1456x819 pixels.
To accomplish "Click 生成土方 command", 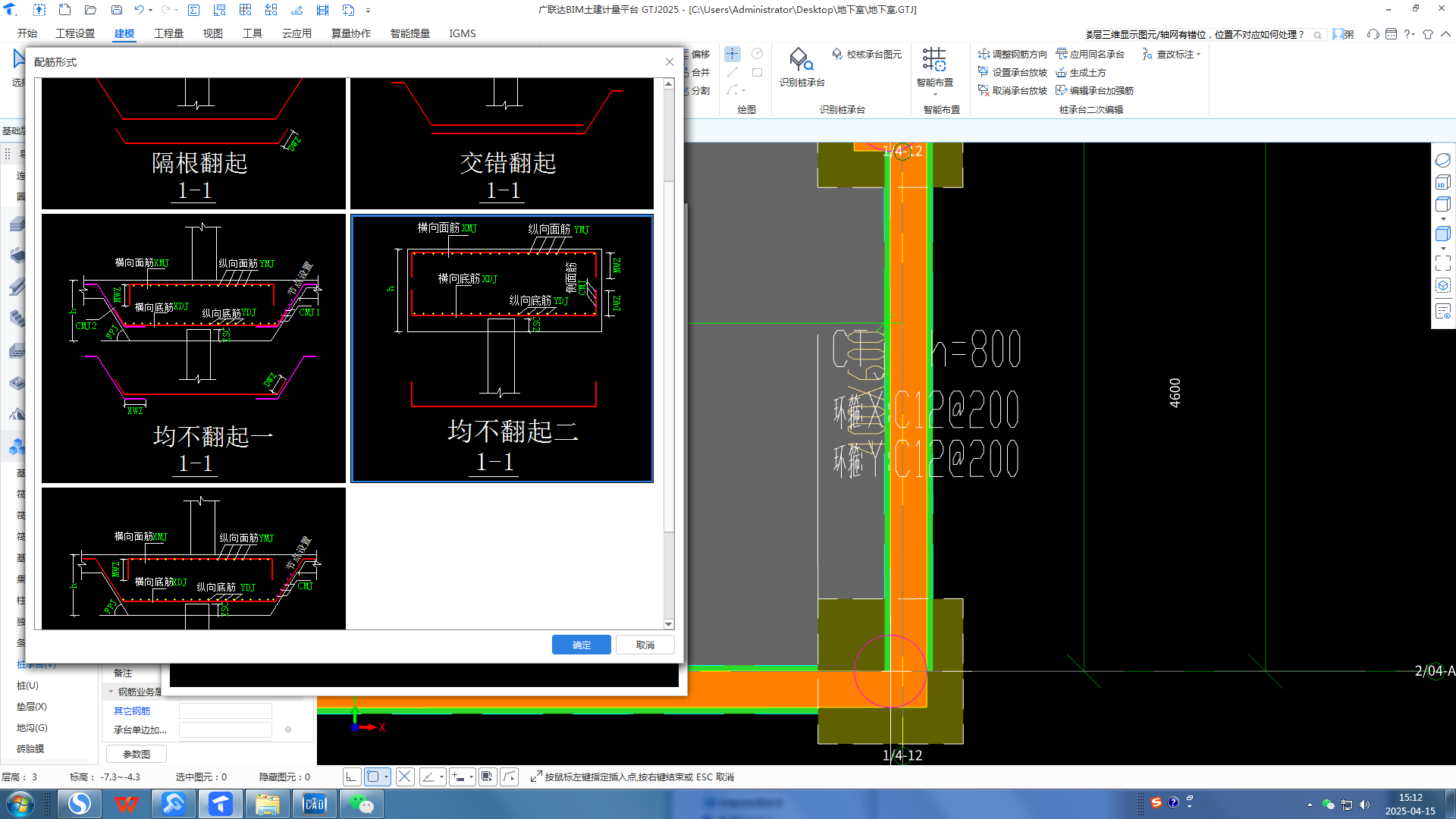I will 1081,72.
